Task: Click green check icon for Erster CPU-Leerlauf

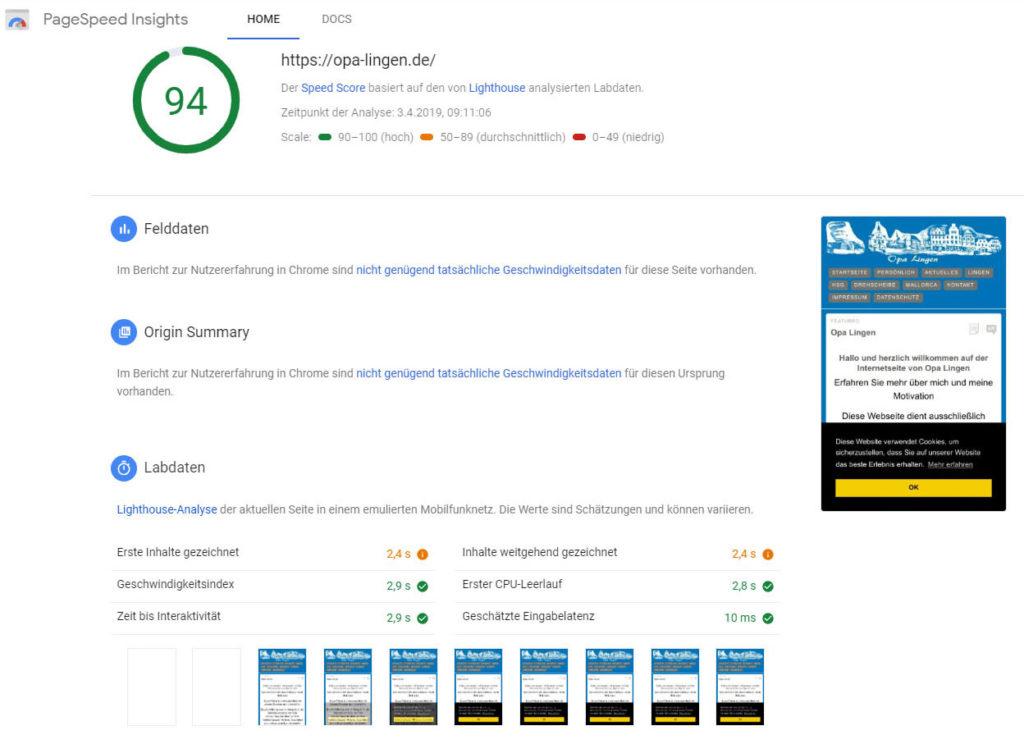Action: point(768,586)
